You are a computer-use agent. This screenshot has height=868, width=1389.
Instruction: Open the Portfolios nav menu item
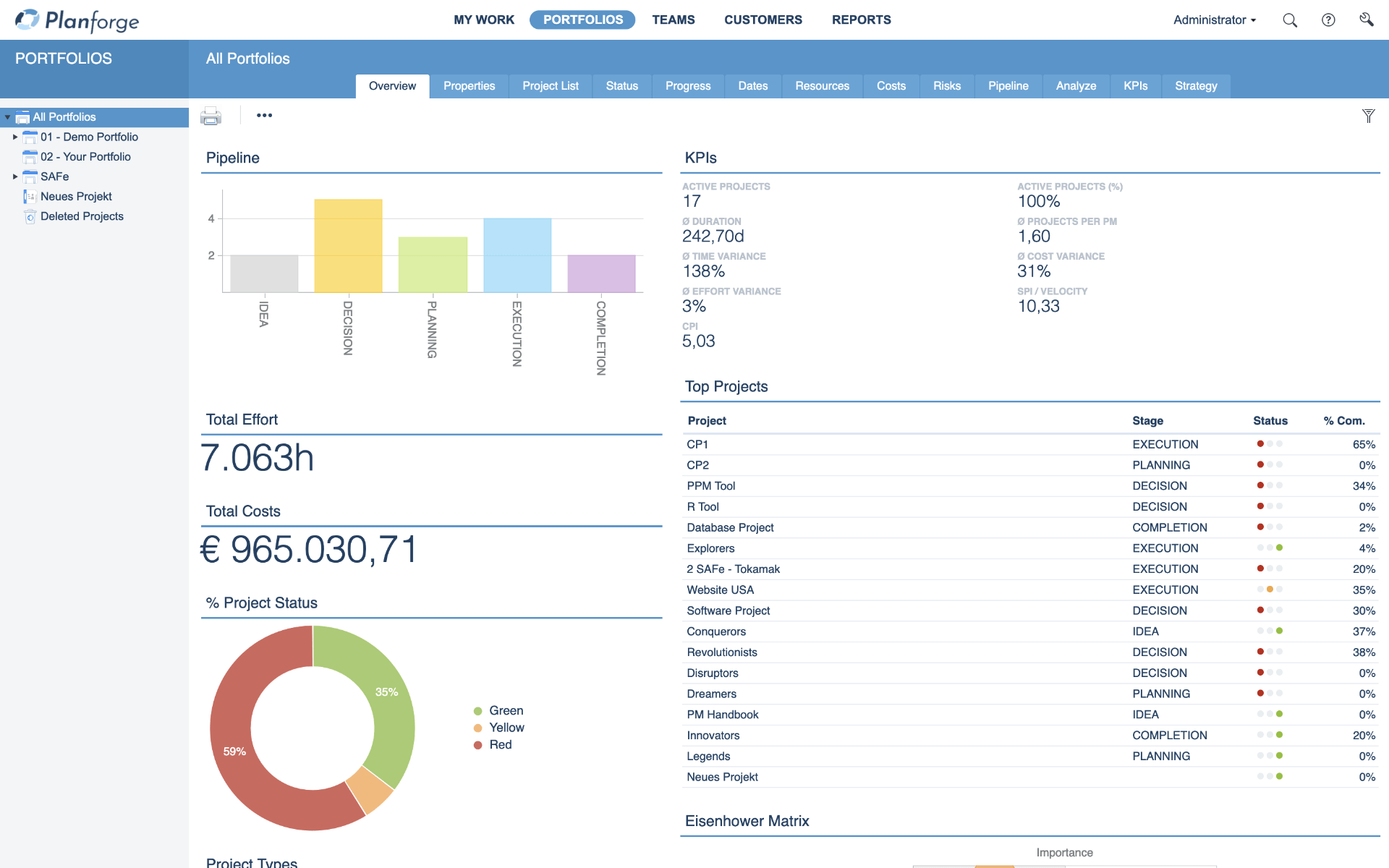point(583,19)
